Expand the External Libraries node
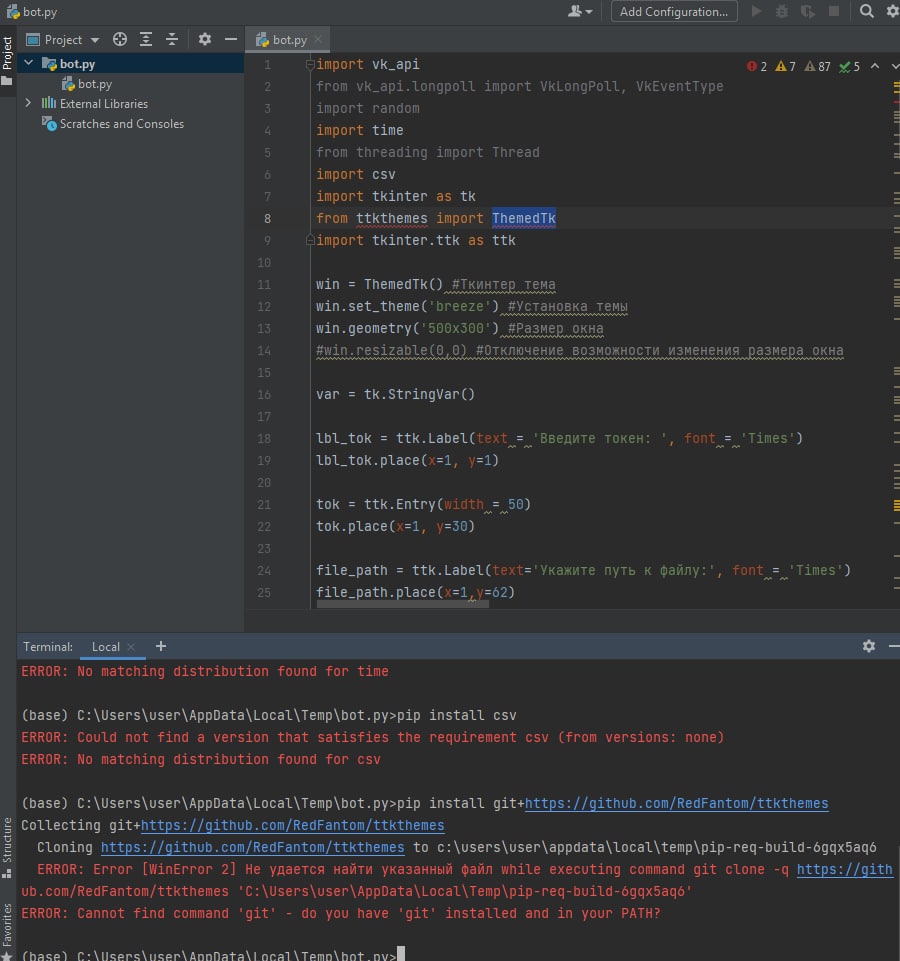Screen dimensions: 900x961 point(28,103)
